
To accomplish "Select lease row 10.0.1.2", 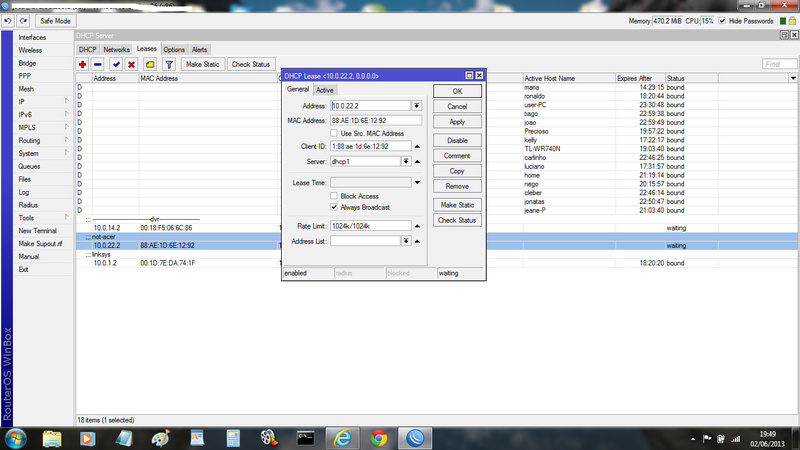I will pos(436,263).
